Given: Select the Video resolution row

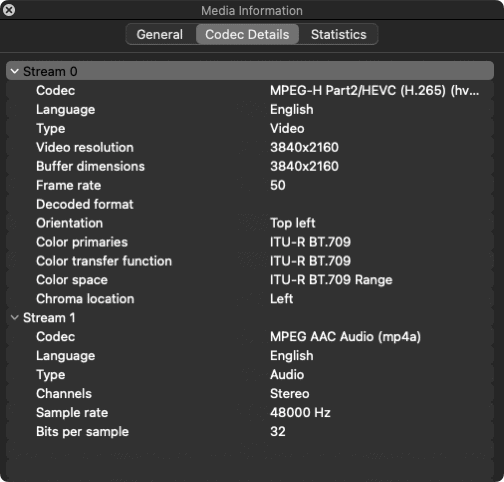Looking at the screenshot, I should [x=250, y=147].
